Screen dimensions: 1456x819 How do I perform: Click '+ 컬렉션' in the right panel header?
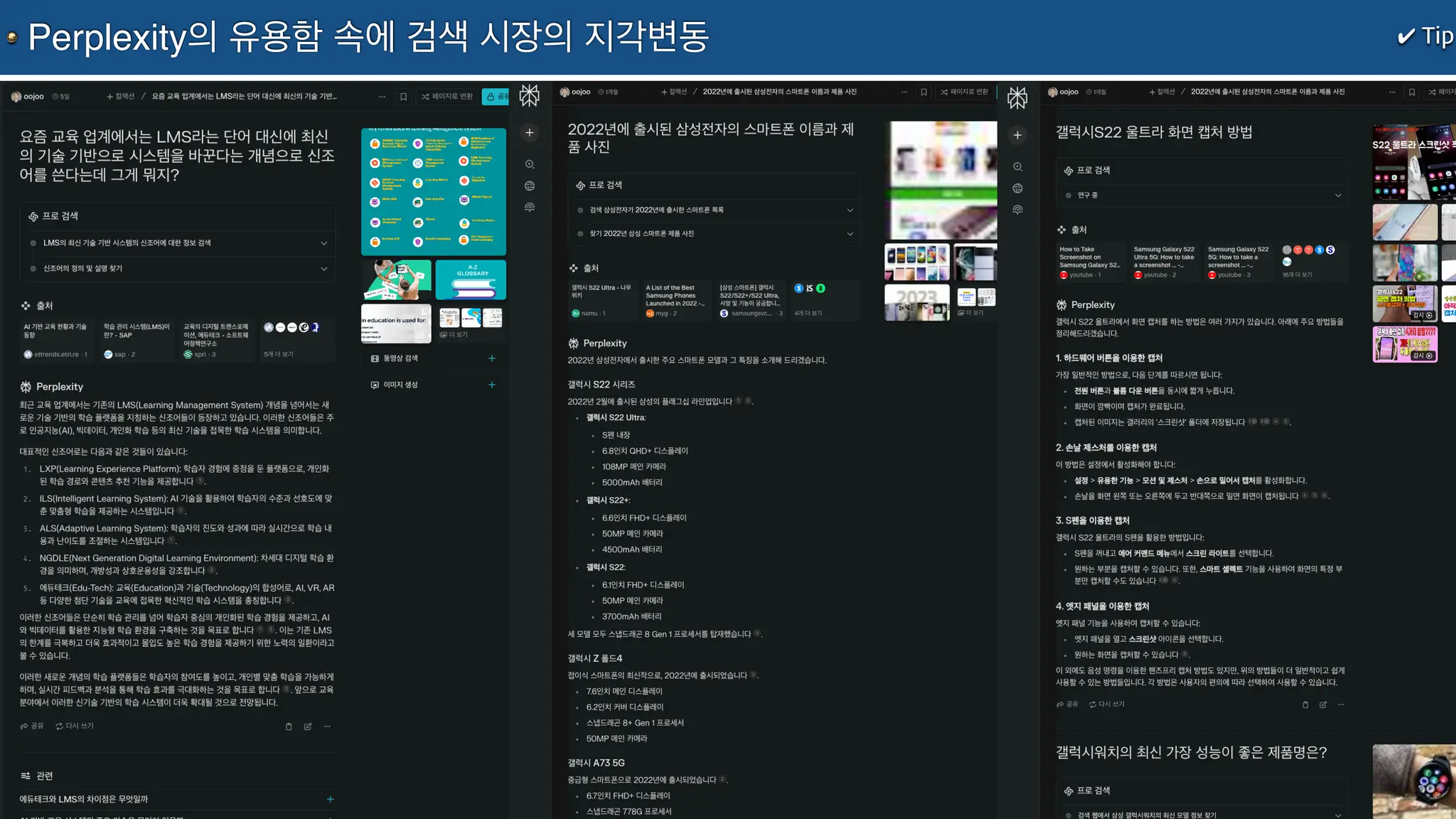[1162, 92]
